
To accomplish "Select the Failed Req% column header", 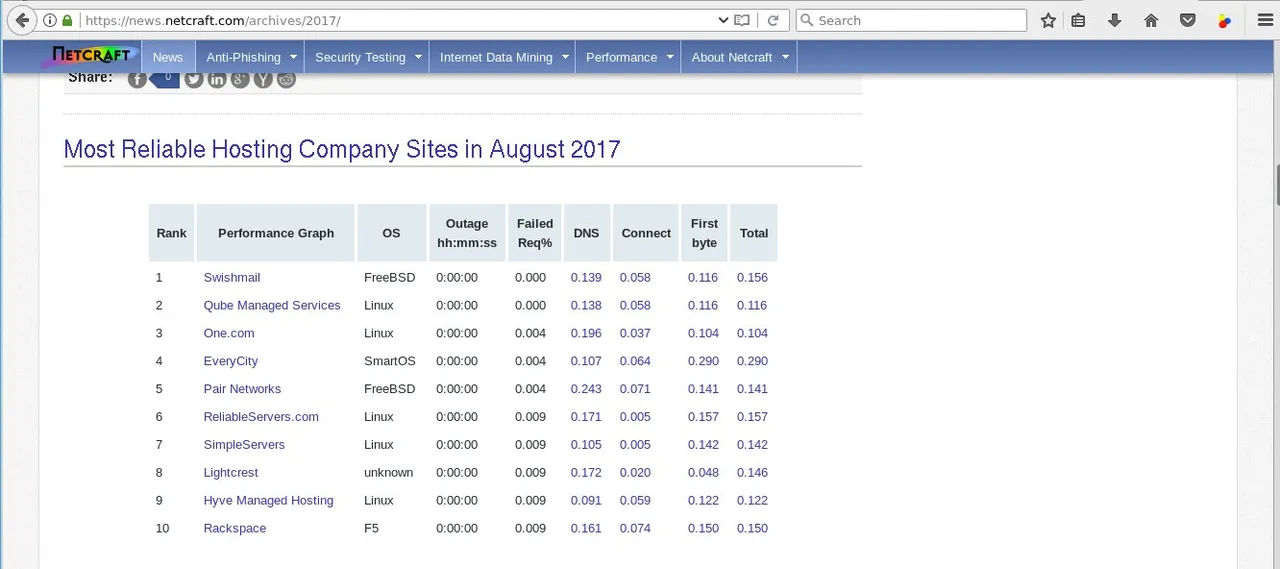I will (x=535, y=233).
